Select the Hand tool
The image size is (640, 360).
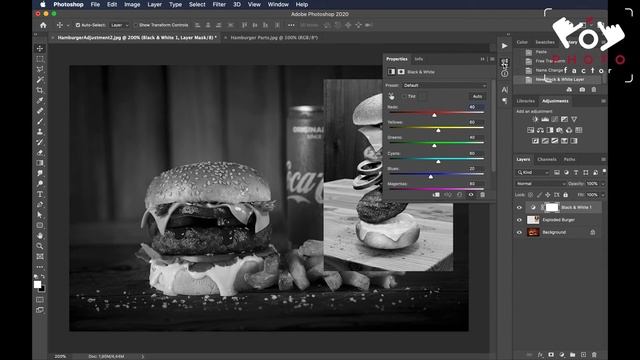click(x=40, y=236)
